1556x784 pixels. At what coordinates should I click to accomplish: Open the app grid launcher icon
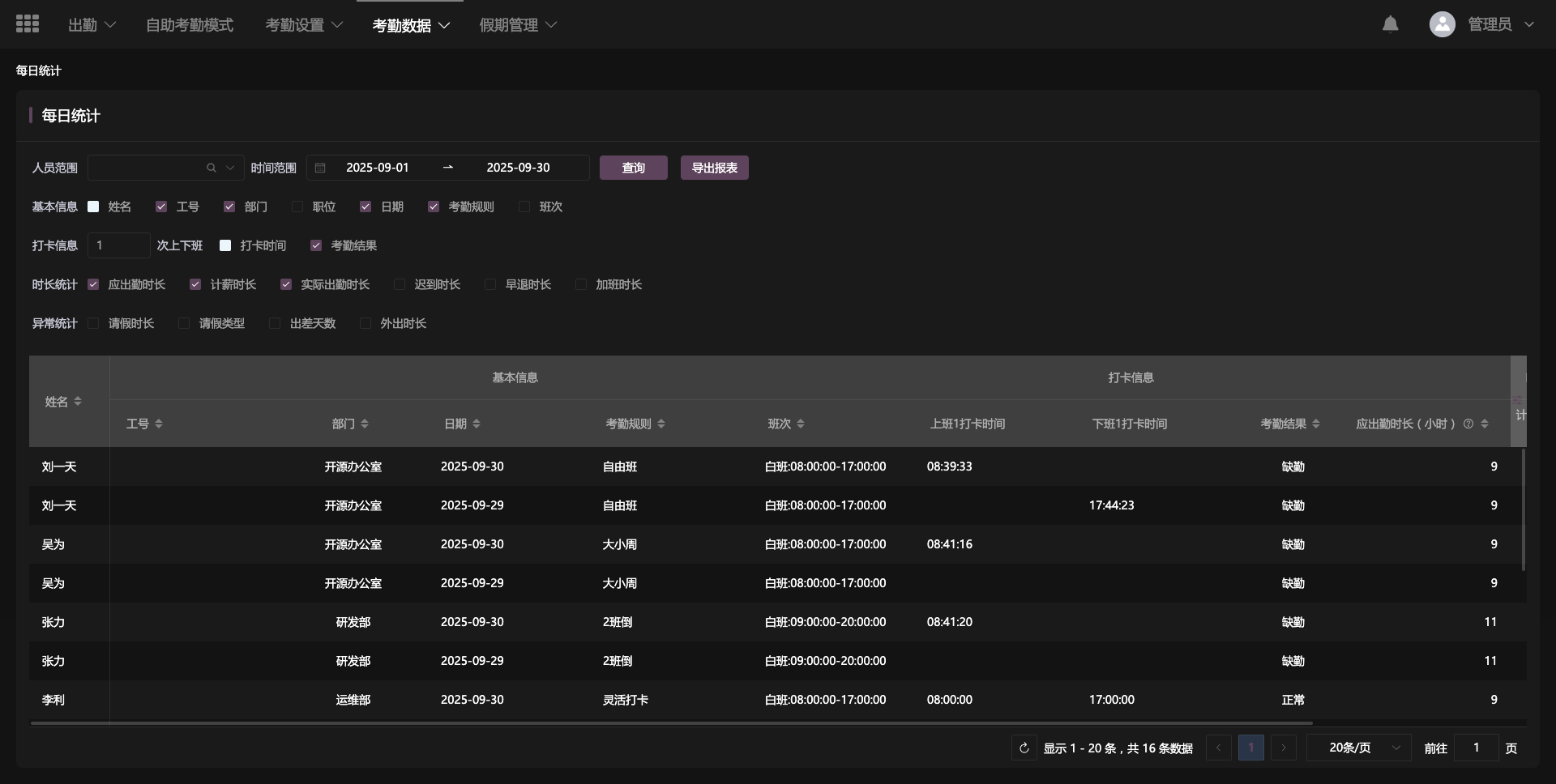[28, 24]
